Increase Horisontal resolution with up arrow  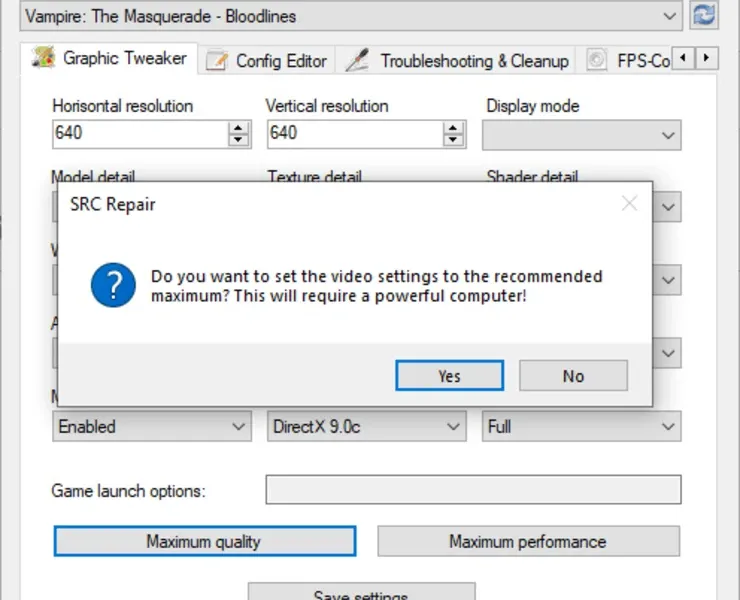pos(238,128)
